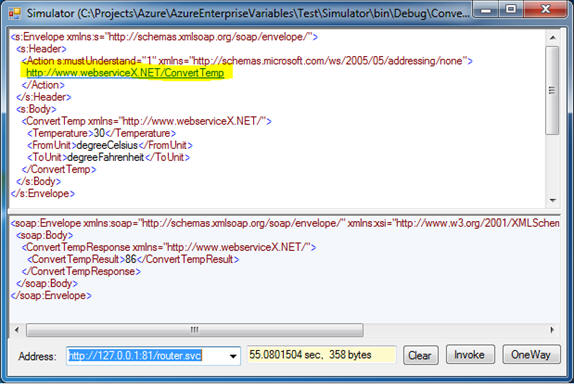
Task: Click the 55.0801504 sec, 358 bytes status field
Action: [322, 355]
